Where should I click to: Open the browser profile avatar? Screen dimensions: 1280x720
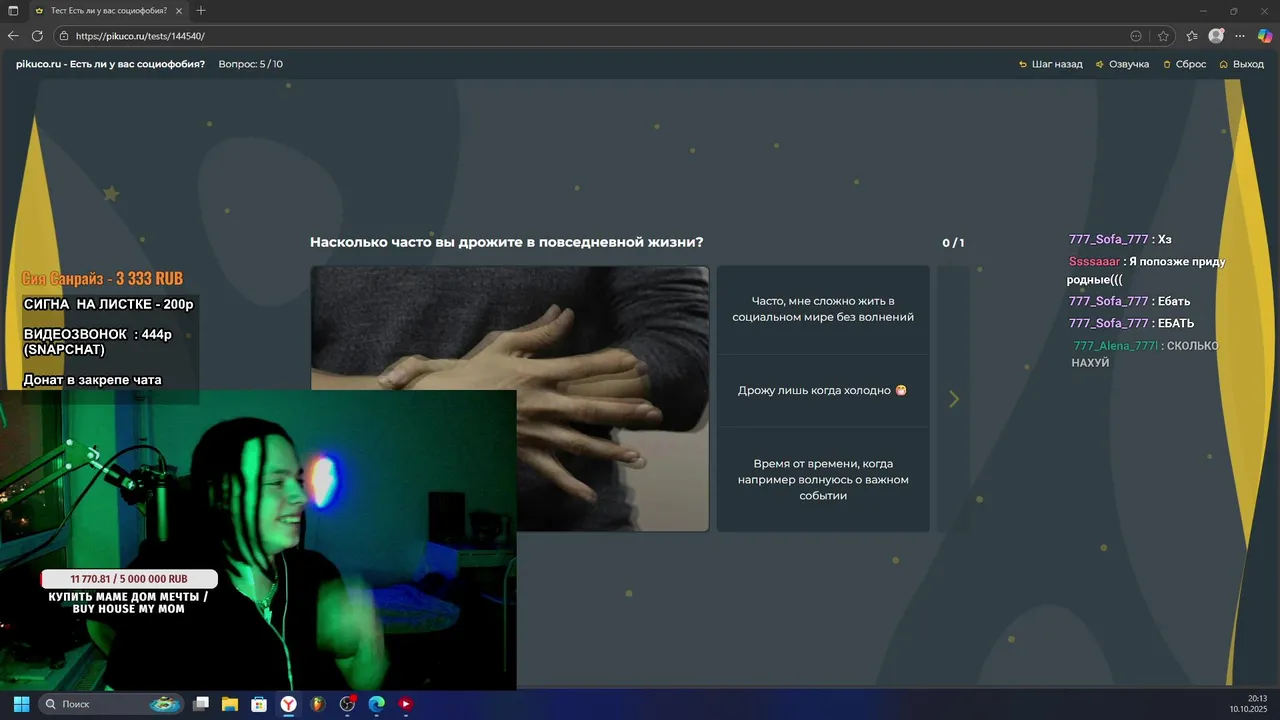(x=1216, y=36)
